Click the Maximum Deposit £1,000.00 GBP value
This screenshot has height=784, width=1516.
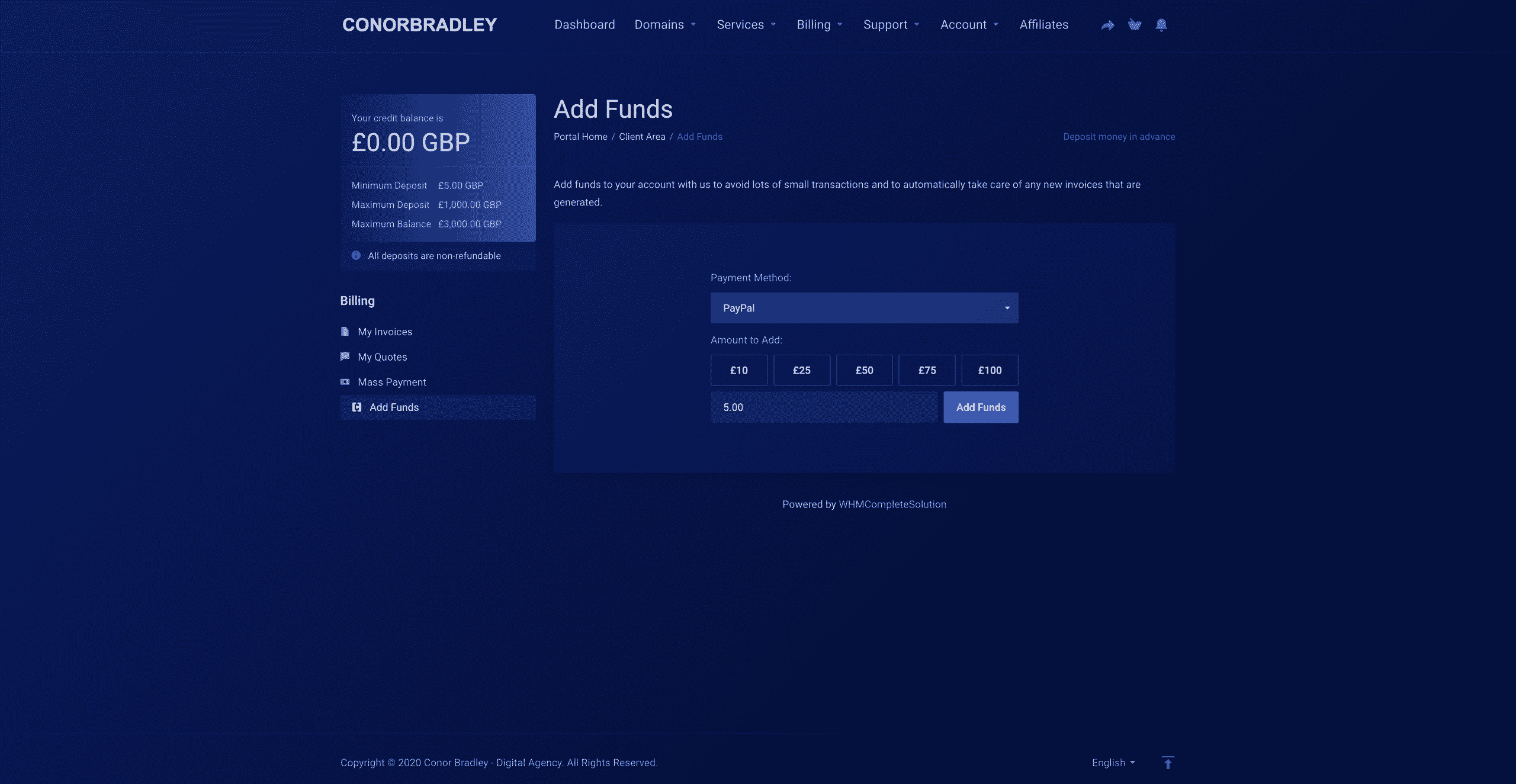click(470, 205)
